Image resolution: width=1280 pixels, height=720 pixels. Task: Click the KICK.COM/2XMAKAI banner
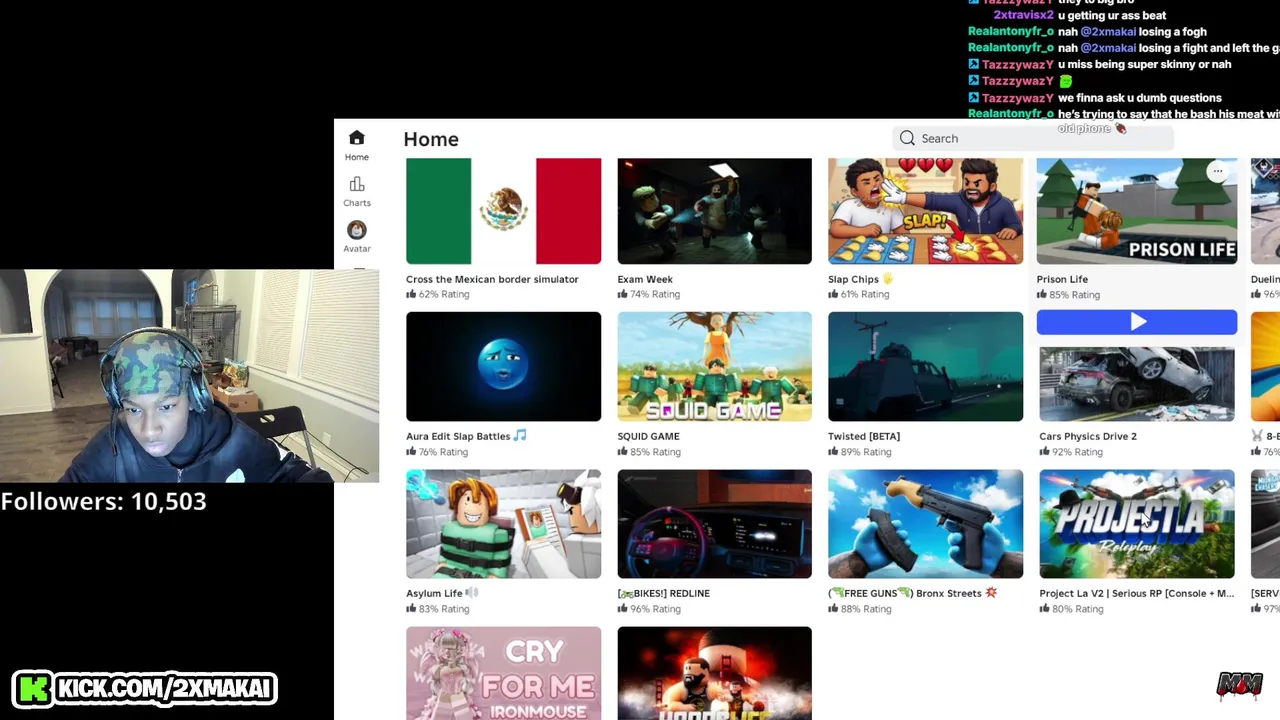point(145,688)
